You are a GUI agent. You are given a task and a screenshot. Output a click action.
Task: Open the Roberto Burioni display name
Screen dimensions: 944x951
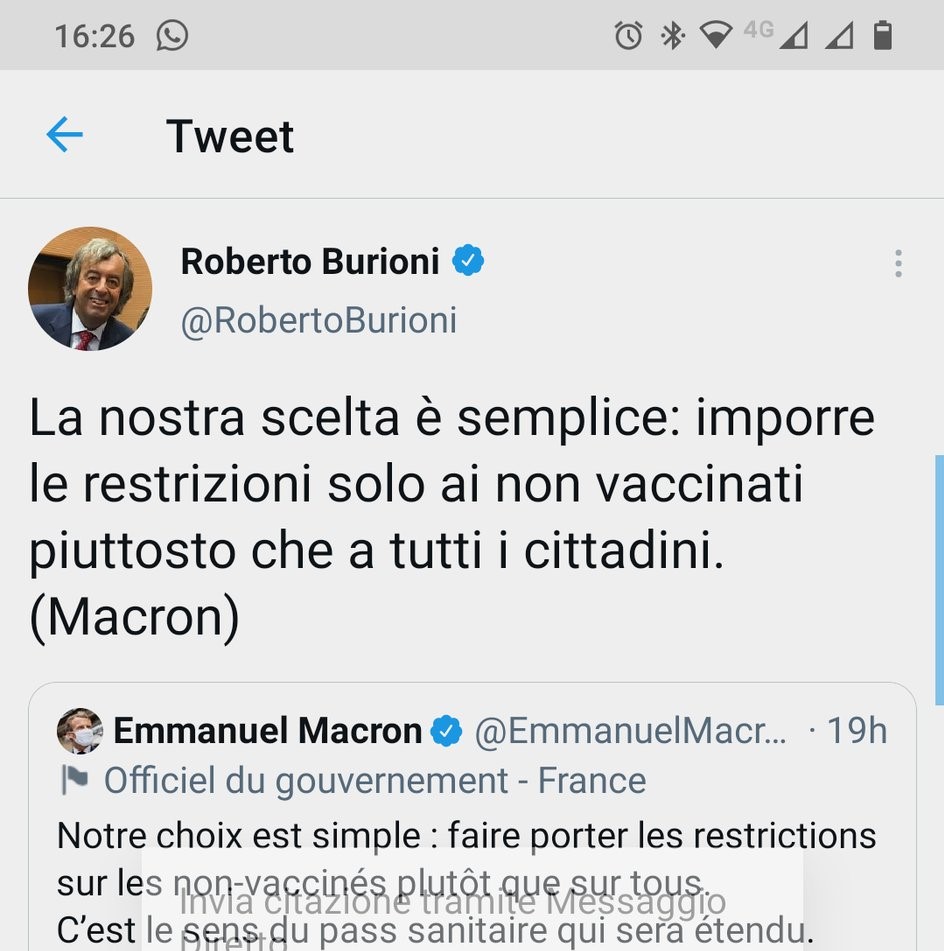pyautogui.click(x=309, y=262)
